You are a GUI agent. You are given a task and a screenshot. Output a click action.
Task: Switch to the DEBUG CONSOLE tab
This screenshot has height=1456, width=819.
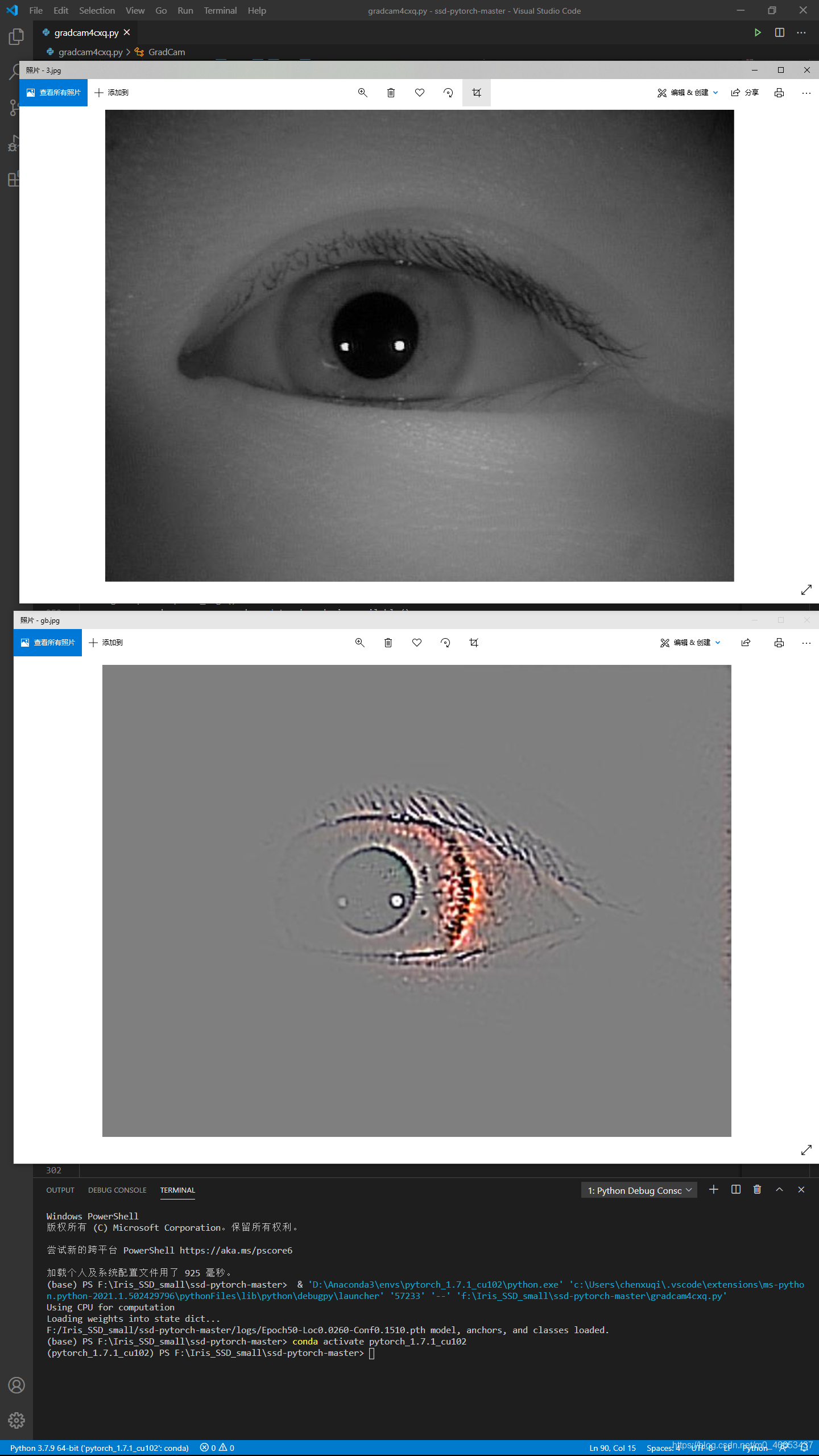point(117,1190)
